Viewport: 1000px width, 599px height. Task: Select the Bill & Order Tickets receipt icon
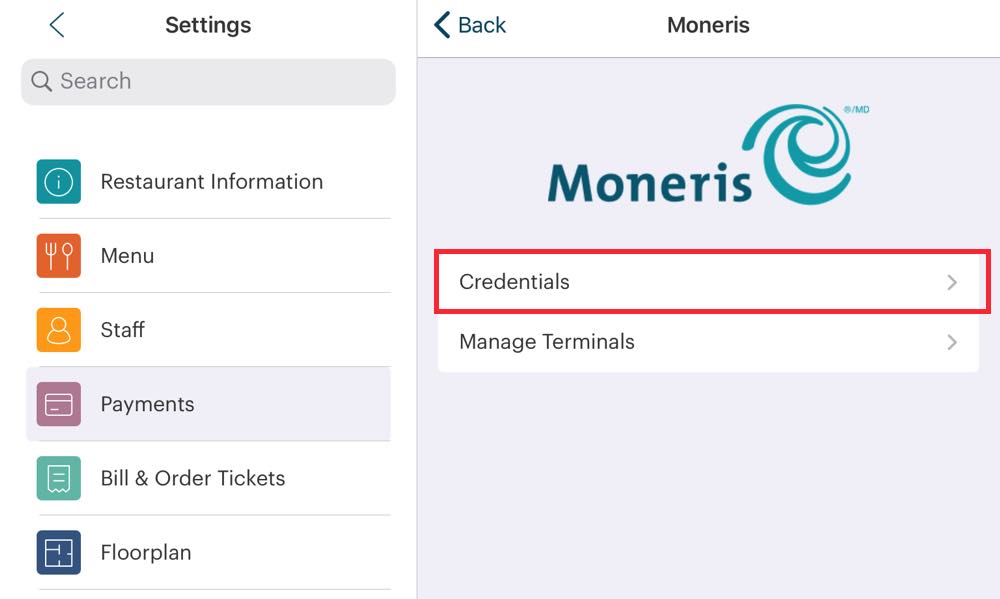pos(58,478)
